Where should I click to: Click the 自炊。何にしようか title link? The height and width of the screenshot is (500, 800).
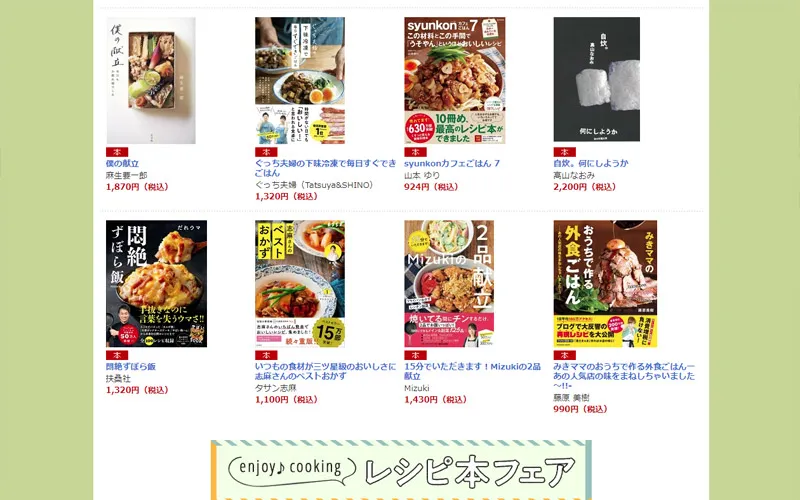591,163
